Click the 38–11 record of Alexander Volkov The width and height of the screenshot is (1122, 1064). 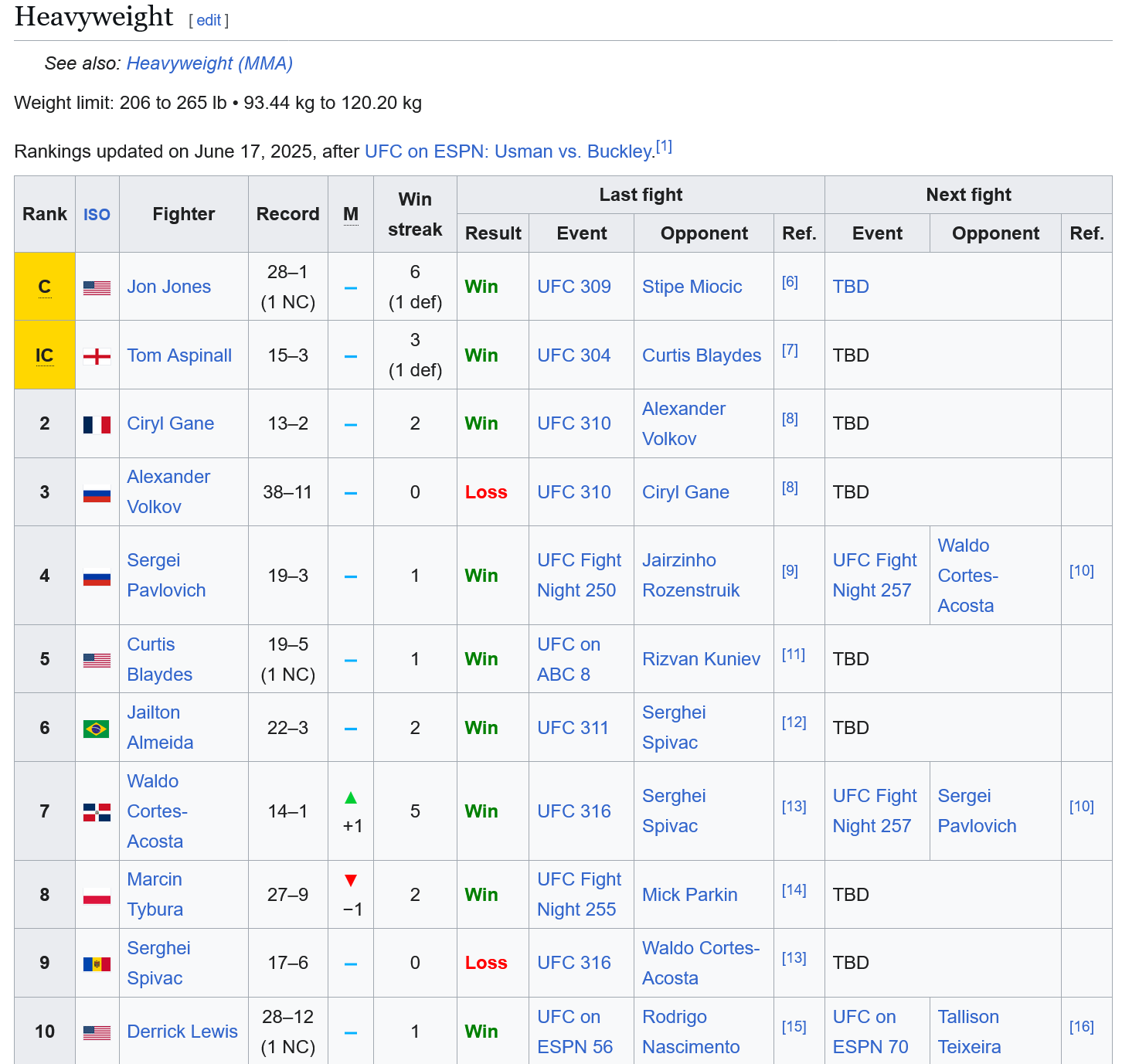[x=287, y=492]
